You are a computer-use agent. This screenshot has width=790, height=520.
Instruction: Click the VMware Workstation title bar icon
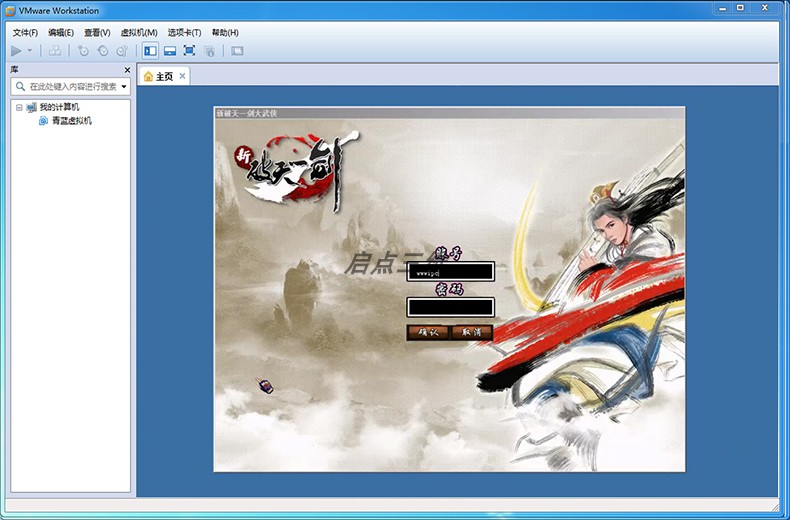tap(10, 11)
